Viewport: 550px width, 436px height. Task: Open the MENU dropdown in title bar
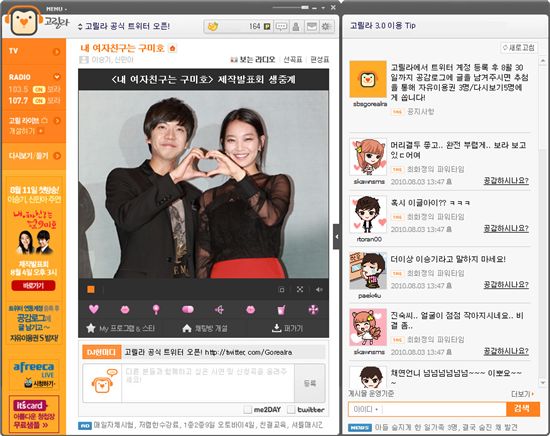(56, 9)
